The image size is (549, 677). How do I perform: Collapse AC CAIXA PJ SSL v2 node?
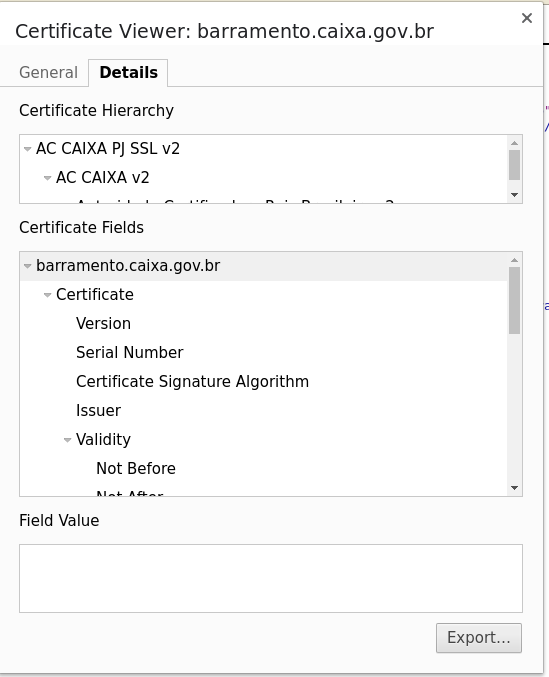pyautogui.click(x=28, y=149)
